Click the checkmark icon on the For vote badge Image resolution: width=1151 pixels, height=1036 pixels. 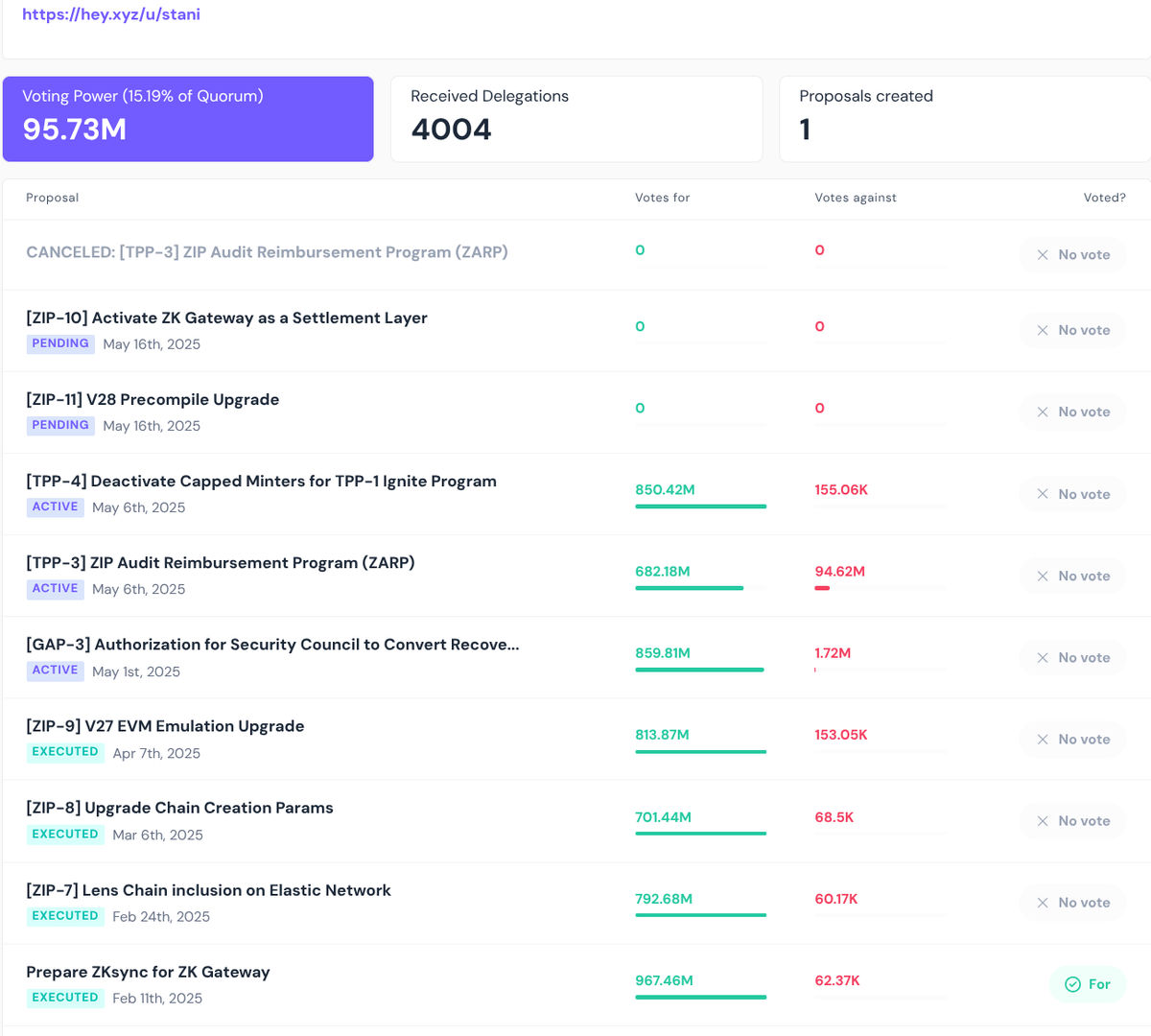1072,984
